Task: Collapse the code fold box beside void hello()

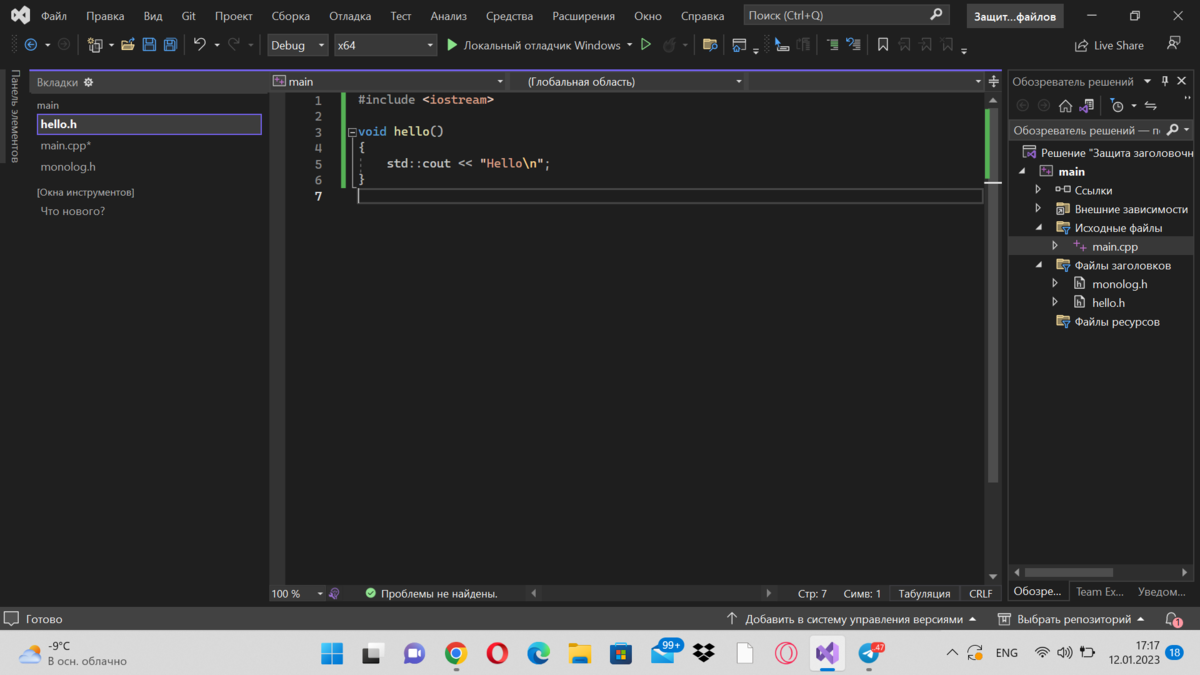Action: click(x=352, y=132)
